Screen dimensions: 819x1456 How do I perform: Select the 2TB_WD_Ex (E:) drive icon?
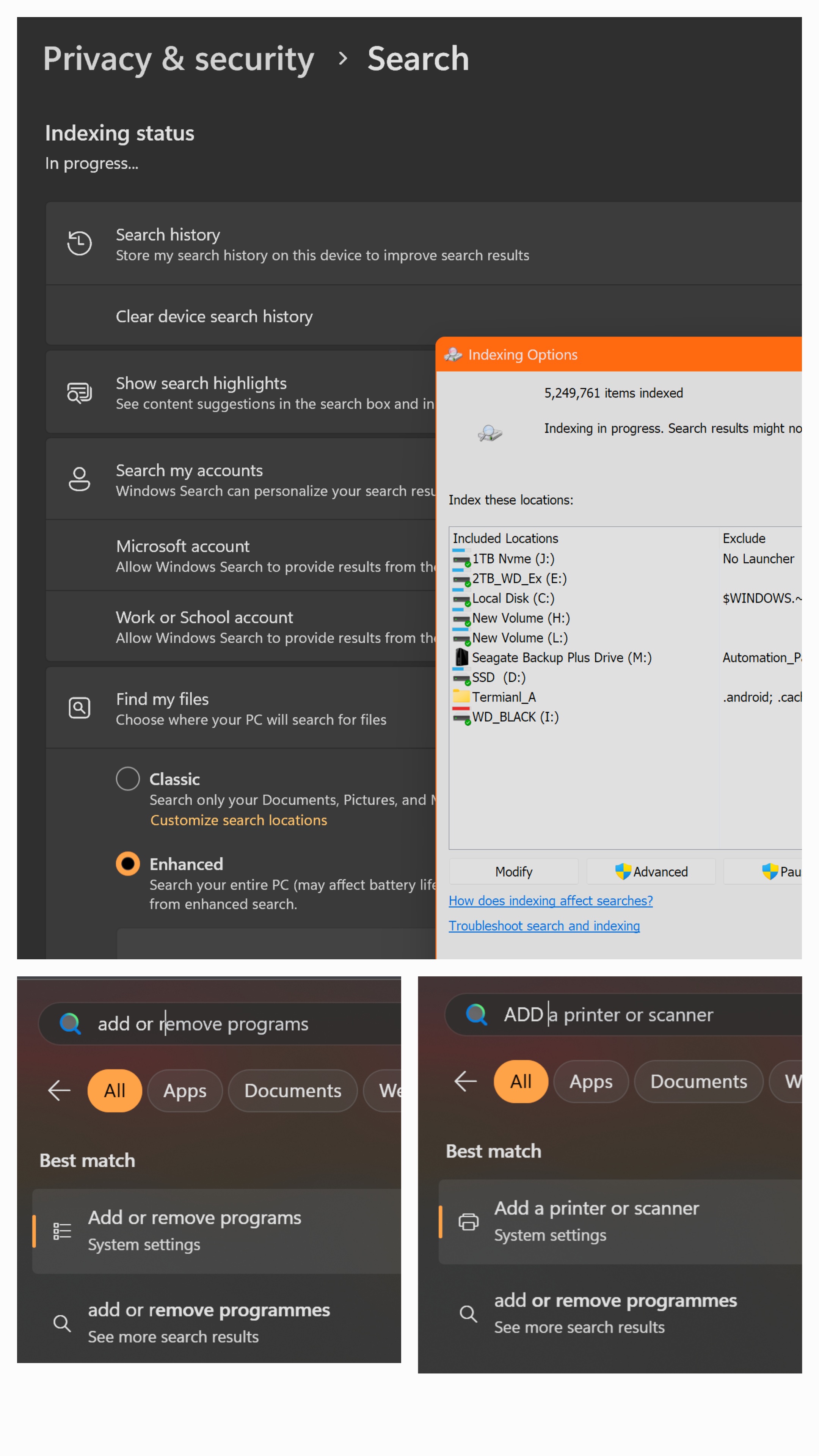point(461,578)
